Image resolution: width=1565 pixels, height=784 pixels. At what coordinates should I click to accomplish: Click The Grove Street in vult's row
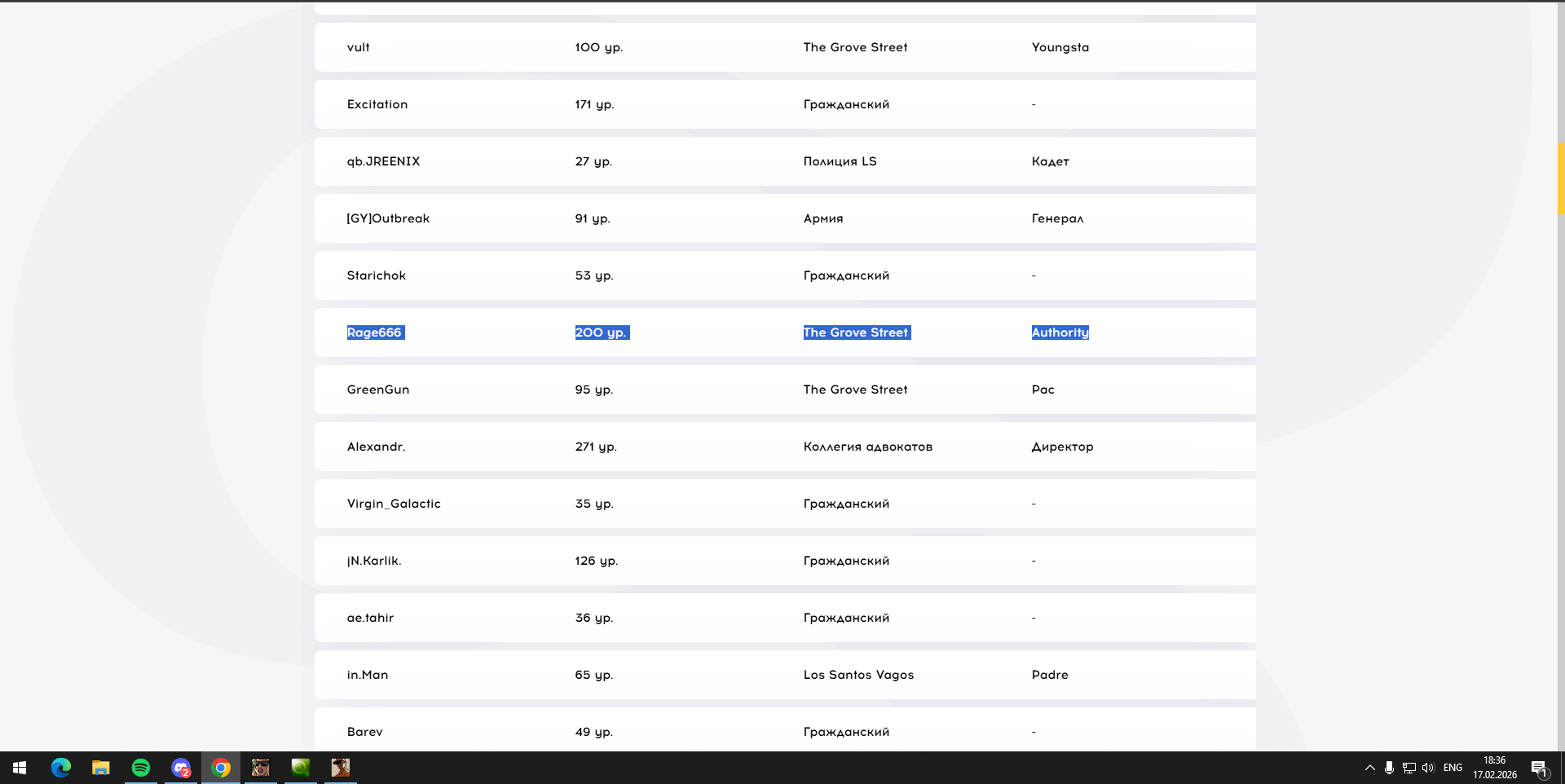855,47
